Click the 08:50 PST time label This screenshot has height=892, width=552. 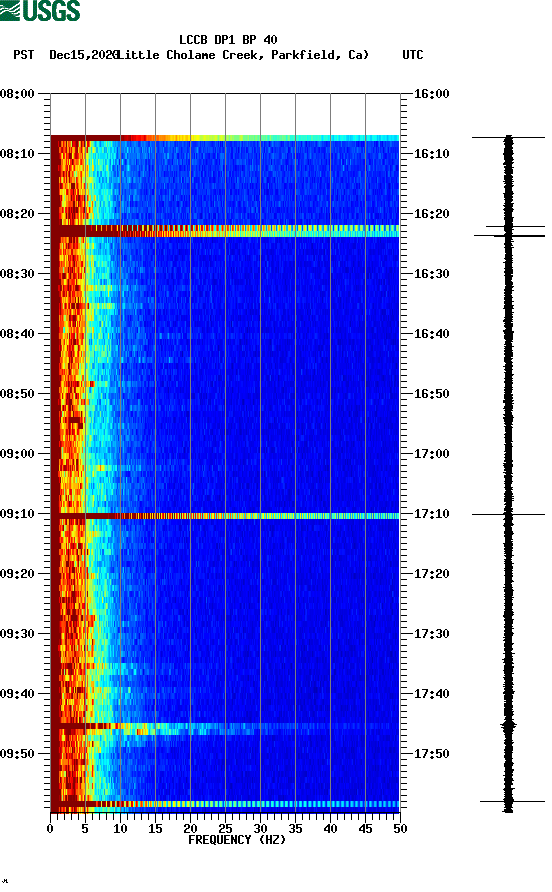(18, 394)
